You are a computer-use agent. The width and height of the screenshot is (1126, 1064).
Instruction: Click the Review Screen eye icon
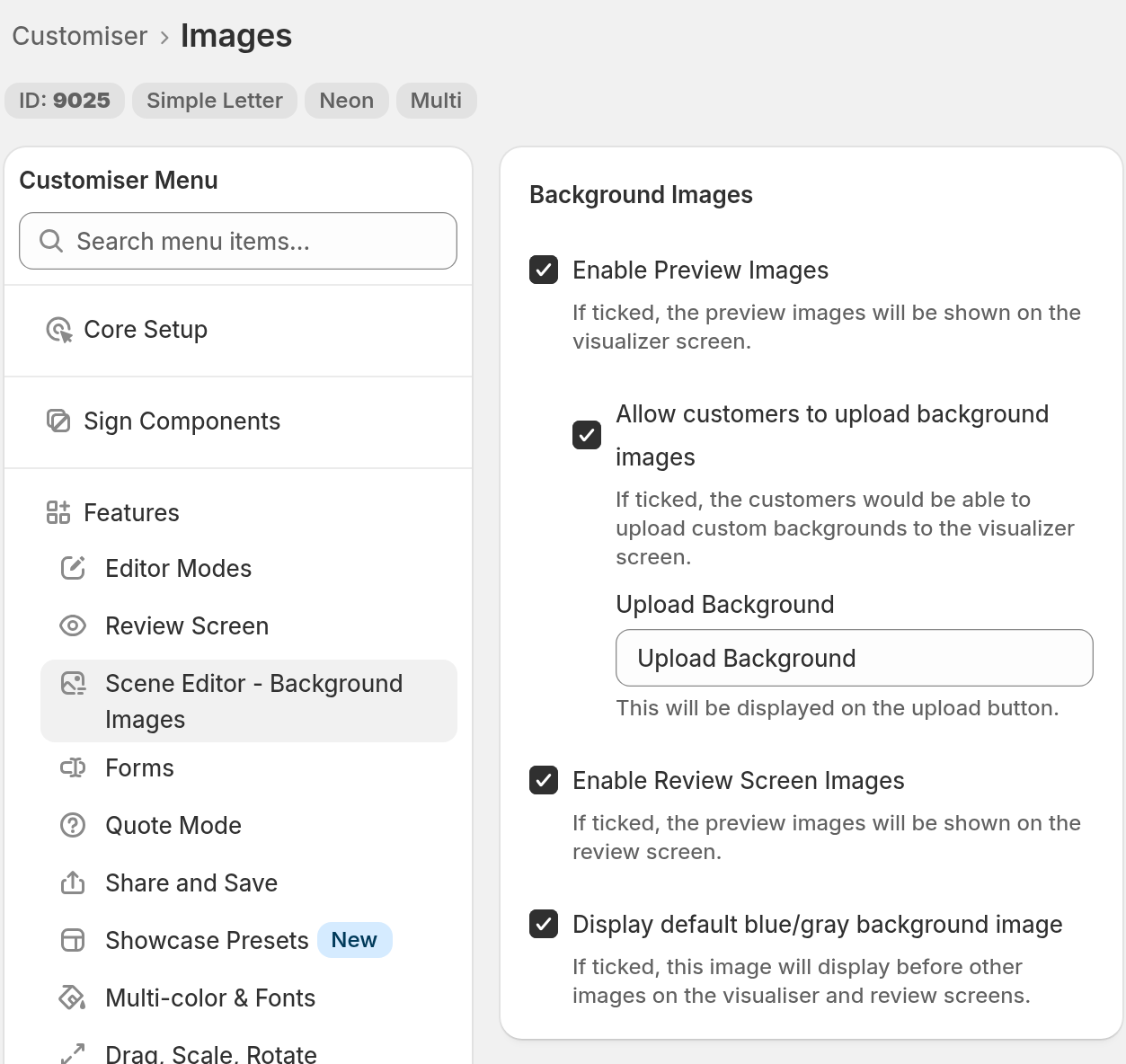[x=73, y=625]
